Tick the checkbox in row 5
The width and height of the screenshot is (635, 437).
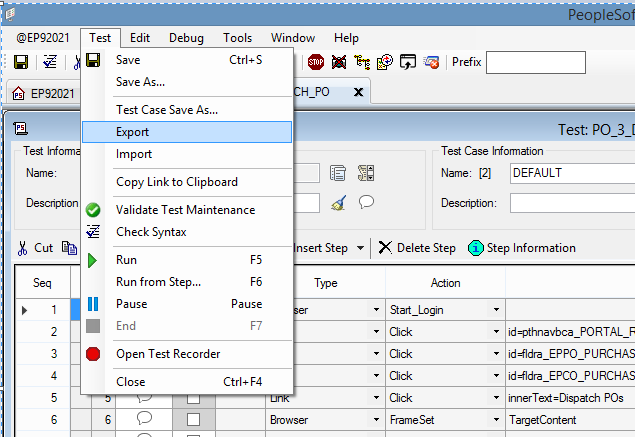tap(194, 398)
